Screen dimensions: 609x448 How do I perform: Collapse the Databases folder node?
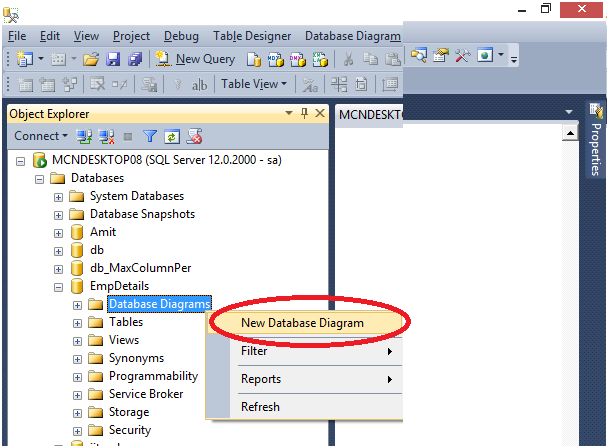[39, 179]
